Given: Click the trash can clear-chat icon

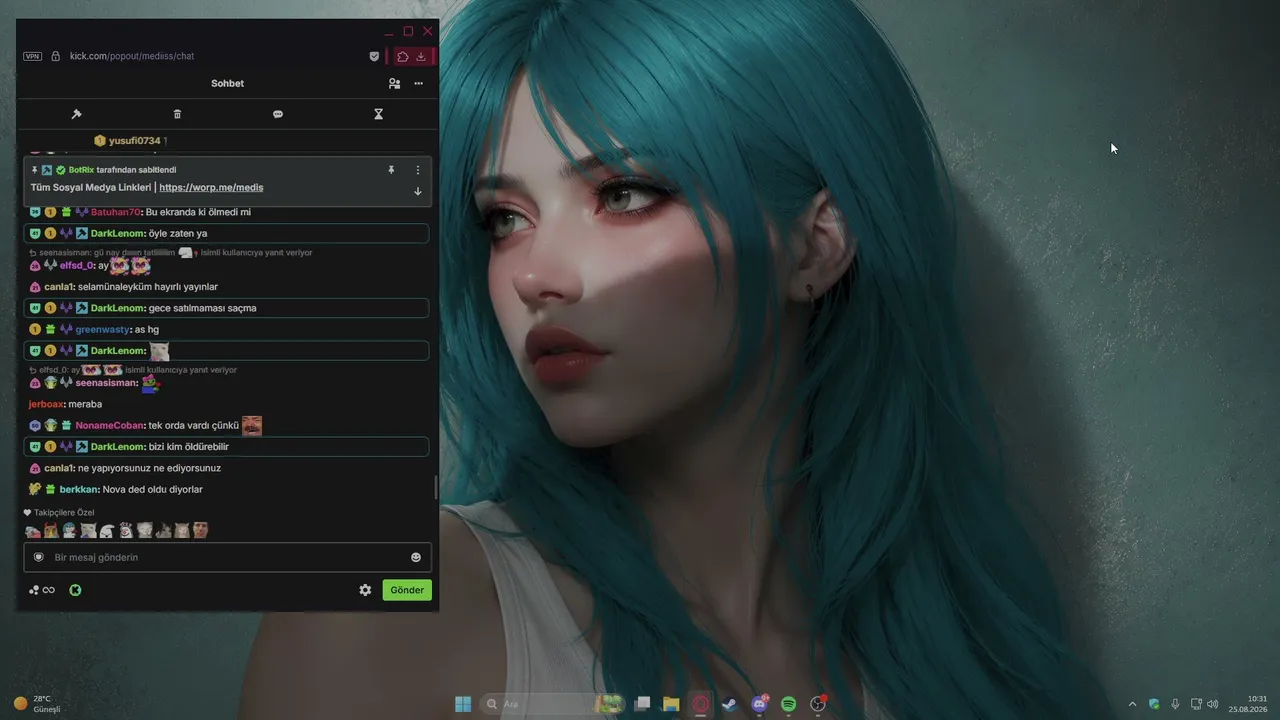Looking at the screenshot, I should [177, 114].
